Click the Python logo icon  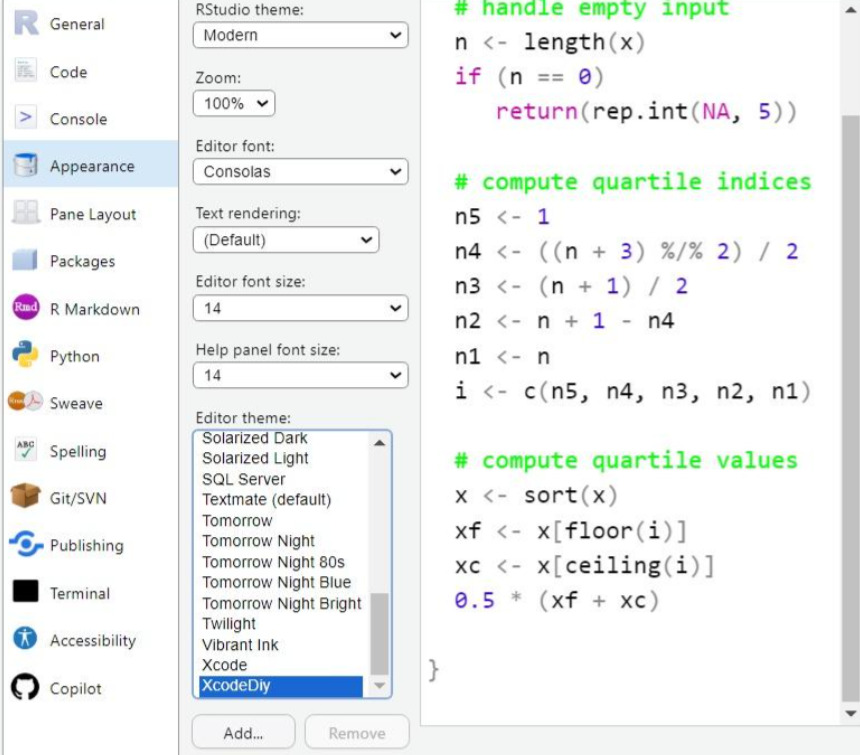pos(25,354)
